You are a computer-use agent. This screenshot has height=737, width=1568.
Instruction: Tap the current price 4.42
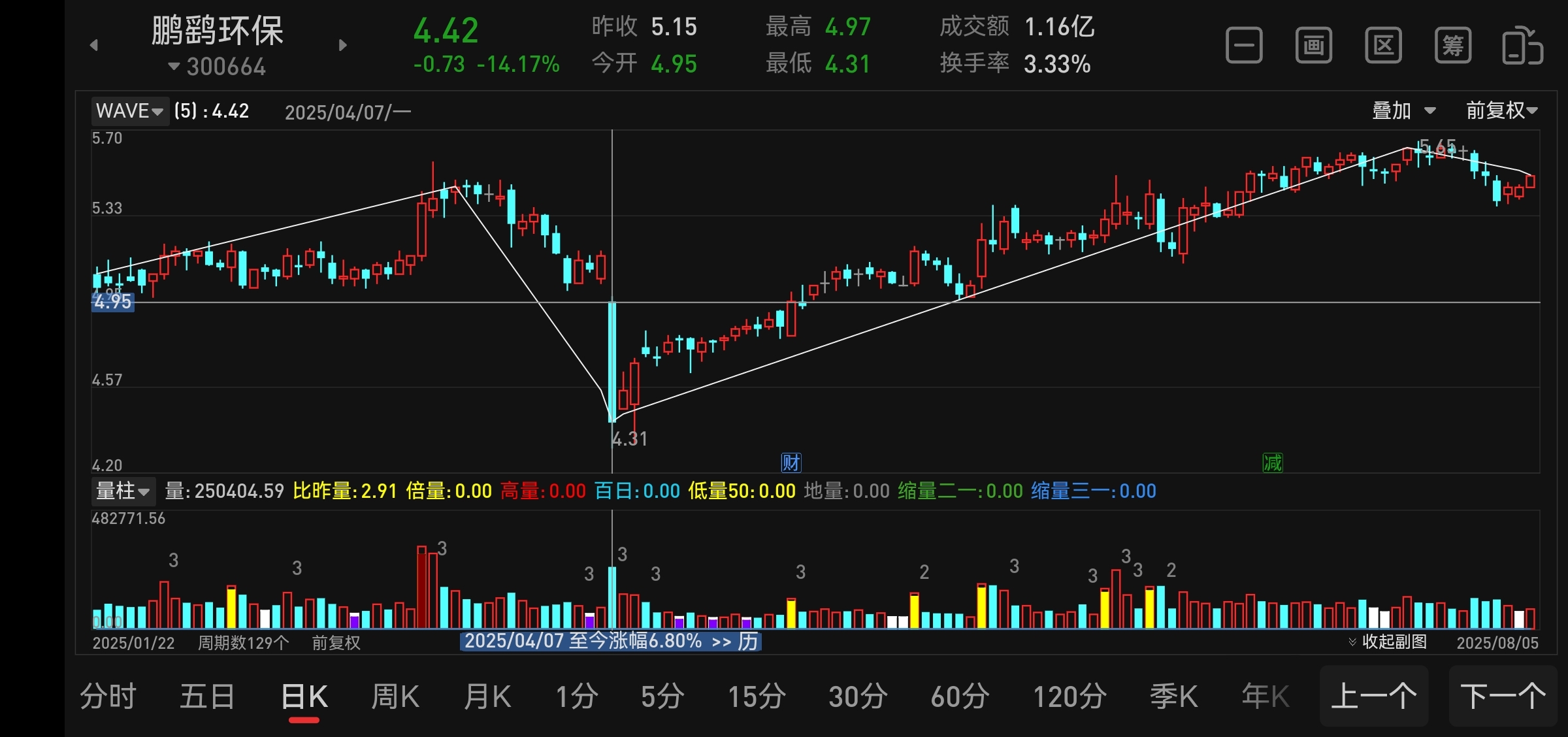(x=446, y=31)
